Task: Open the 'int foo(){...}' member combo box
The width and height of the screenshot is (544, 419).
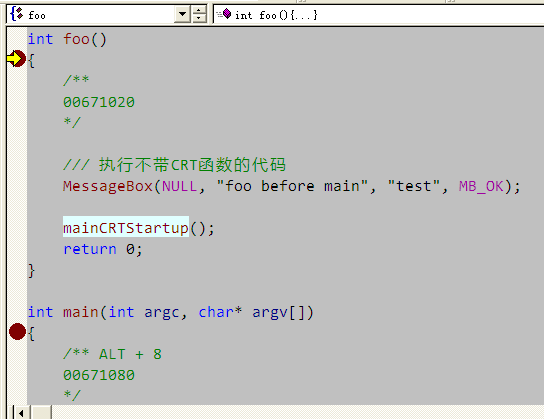Action: click(x=378, y=15)
